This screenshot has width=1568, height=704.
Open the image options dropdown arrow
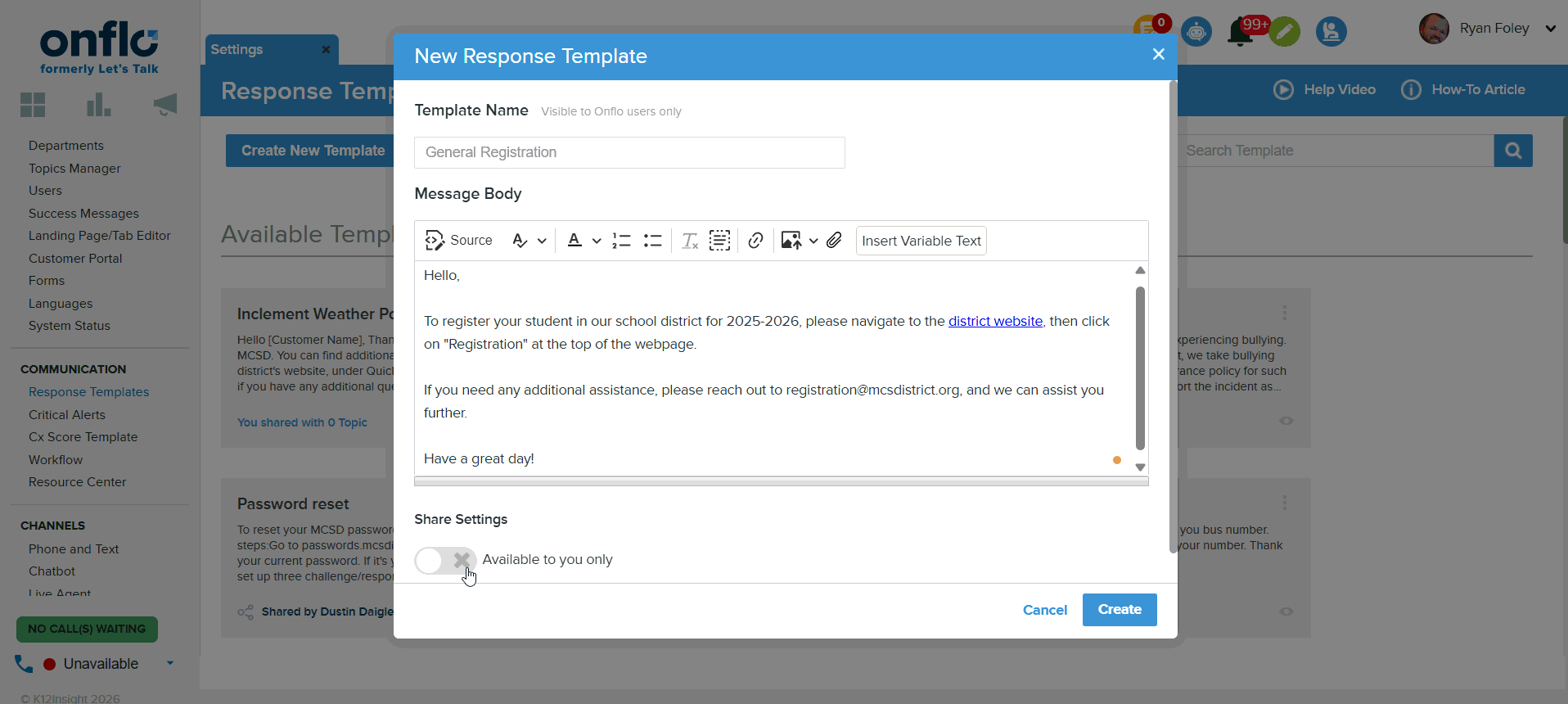(x=813, y=241)
